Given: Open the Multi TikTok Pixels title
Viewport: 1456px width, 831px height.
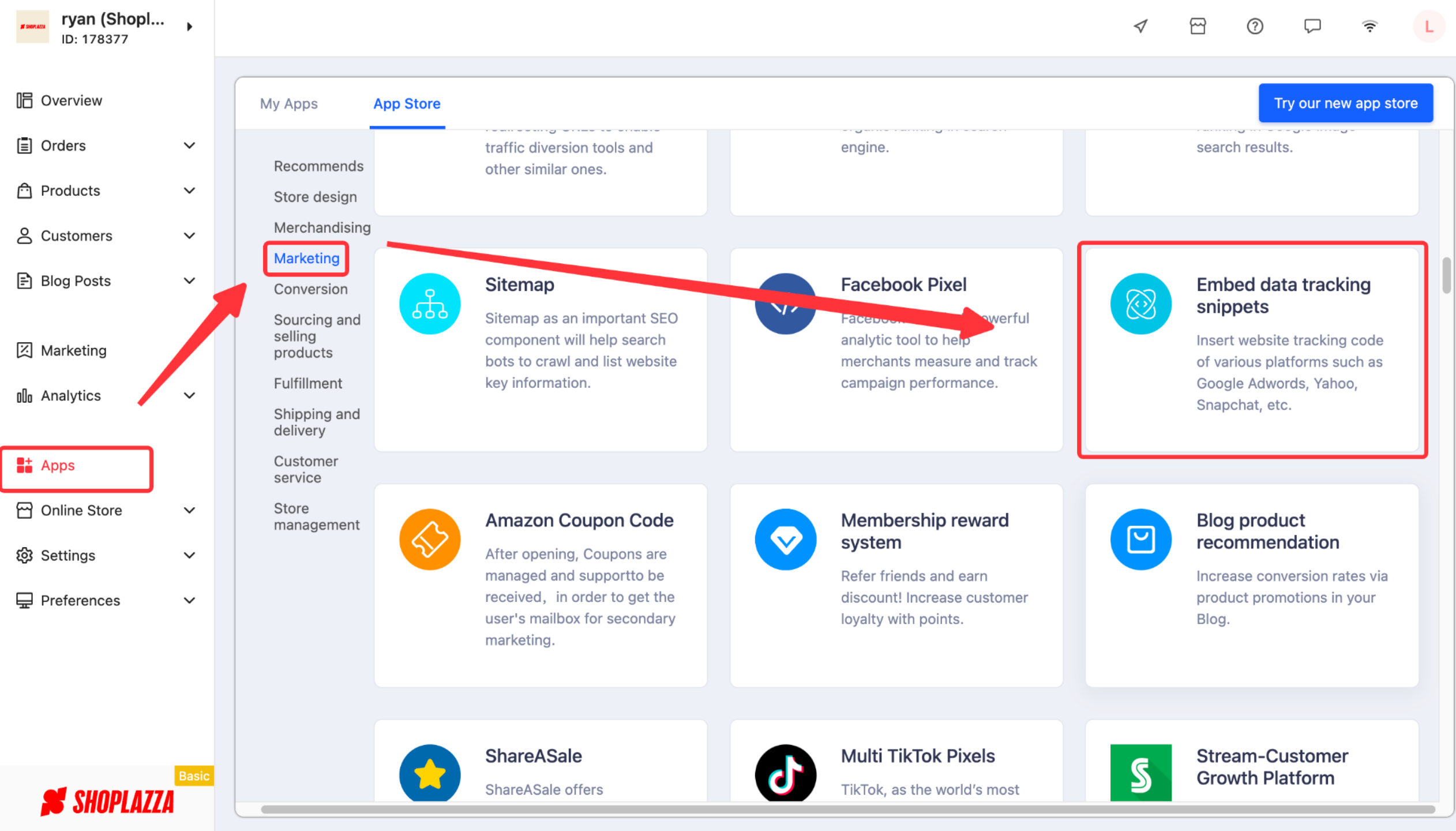Looking at the screenshot, I should point(918,755).
